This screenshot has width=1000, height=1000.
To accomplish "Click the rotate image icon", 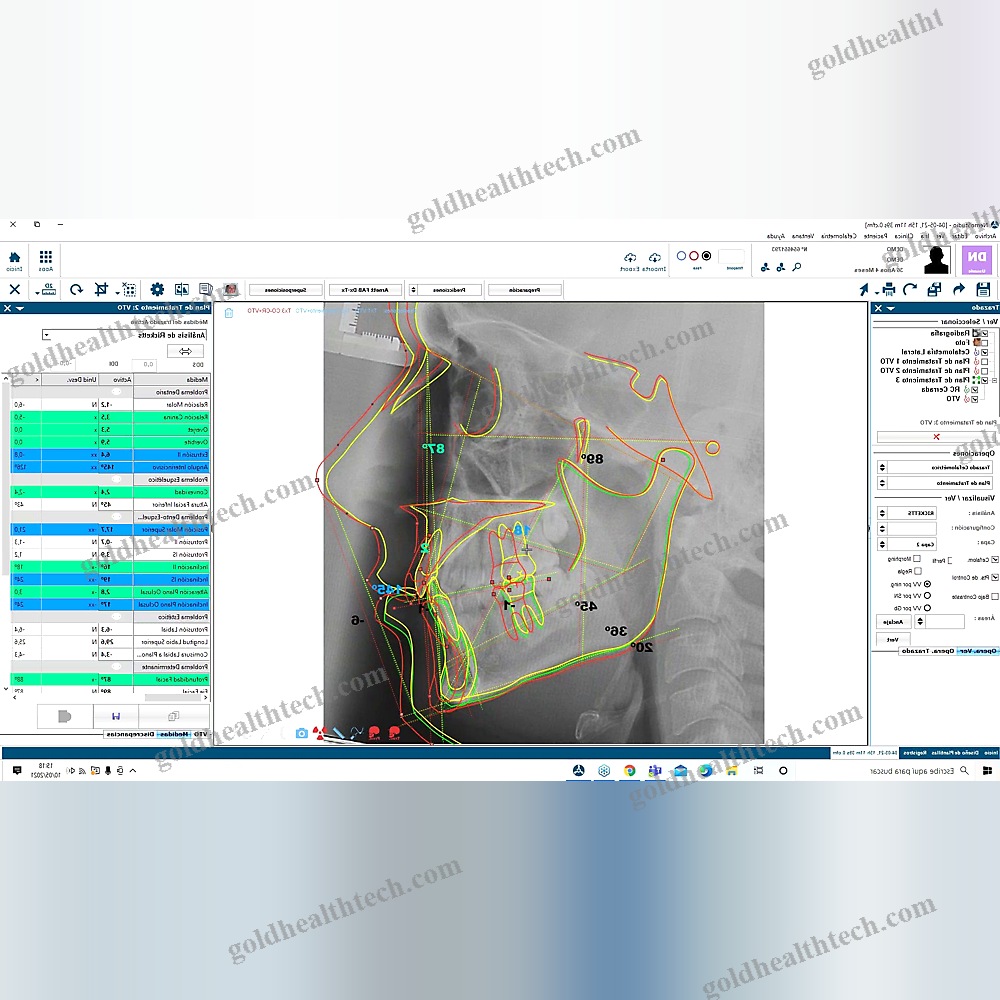I will (77, 290).
